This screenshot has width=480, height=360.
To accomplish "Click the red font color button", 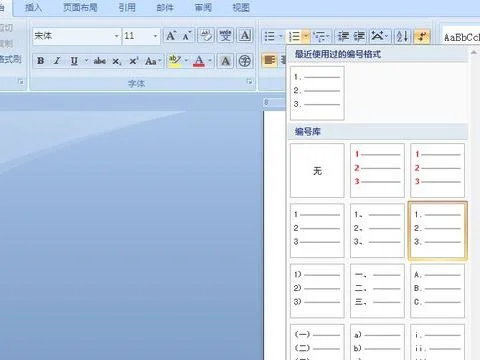I will click(x=199, y=61).
